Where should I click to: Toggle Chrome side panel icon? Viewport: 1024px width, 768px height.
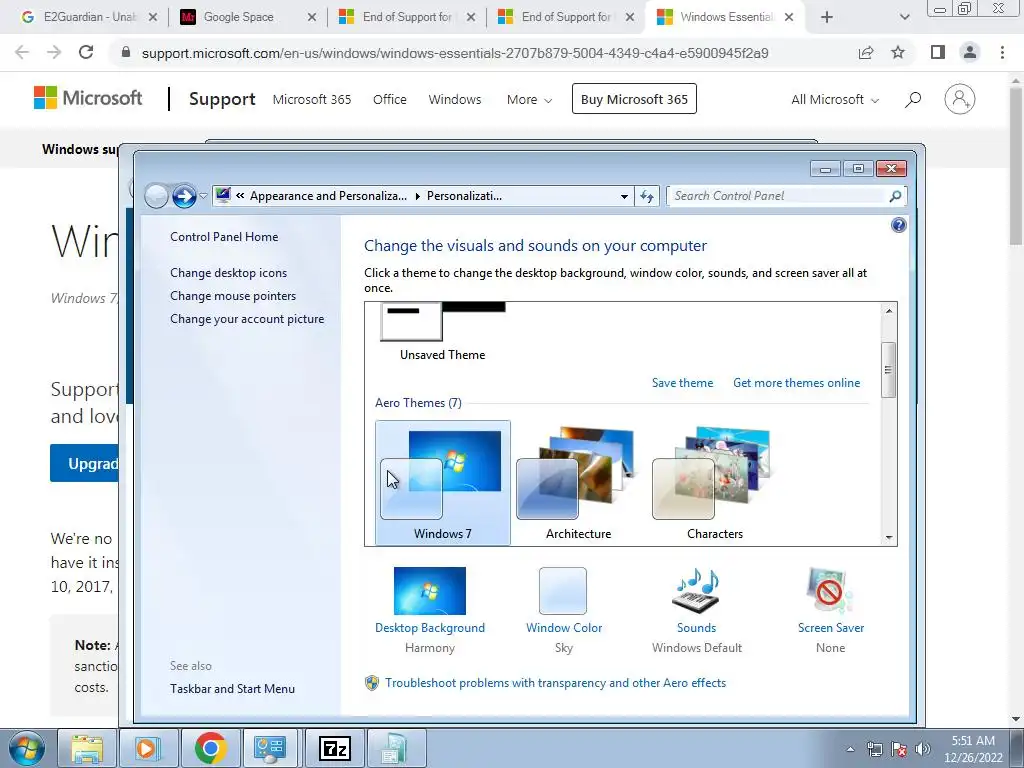938,52
